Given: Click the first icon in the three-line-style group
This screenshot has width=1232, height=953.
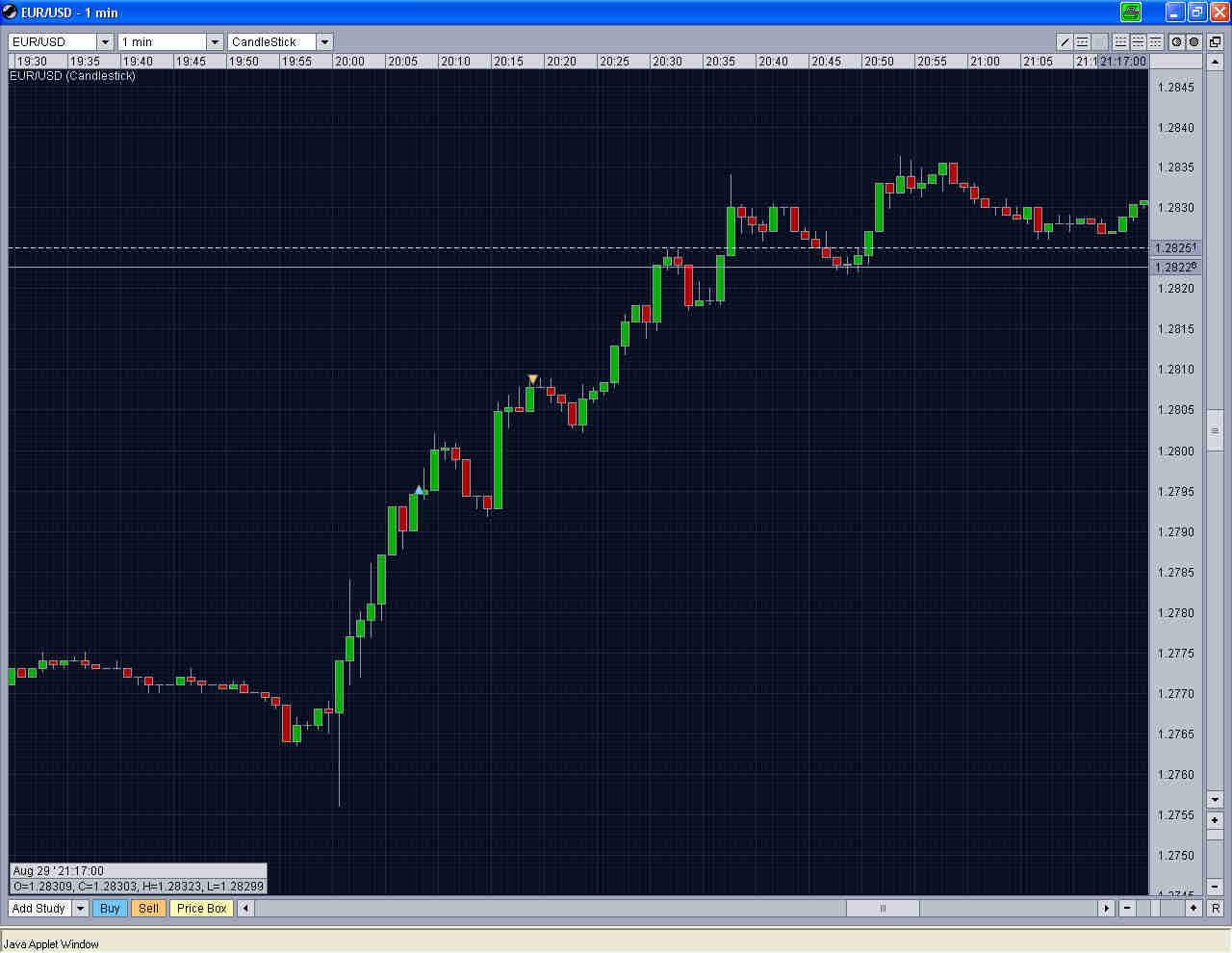Looking at the screenshot, I should point(1120,42).
